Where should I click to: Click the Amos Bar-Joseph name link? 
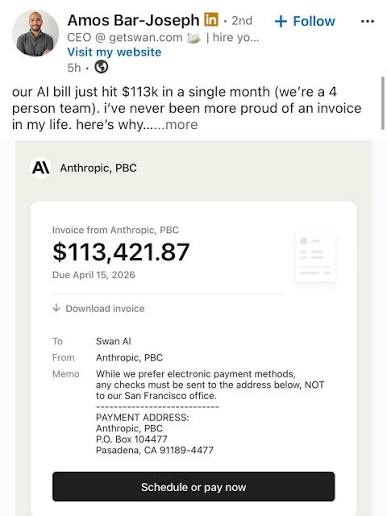click(x=133, y=20)
